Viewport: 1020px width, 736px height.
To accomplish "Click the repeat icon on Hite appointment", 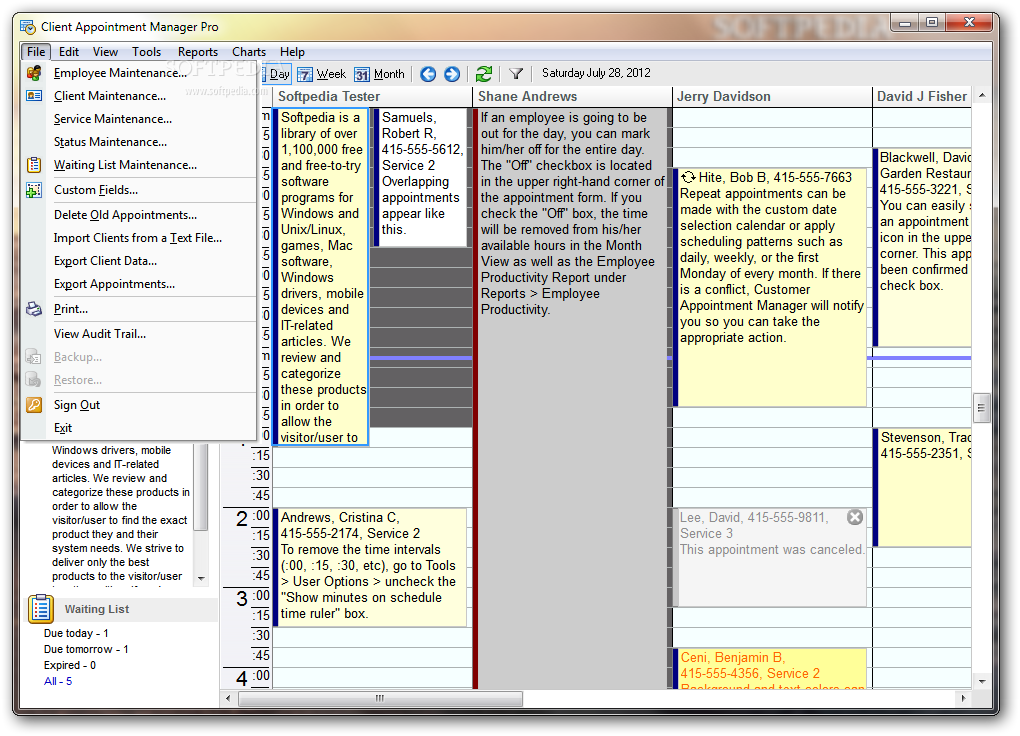I will click(x=688, y=177).
